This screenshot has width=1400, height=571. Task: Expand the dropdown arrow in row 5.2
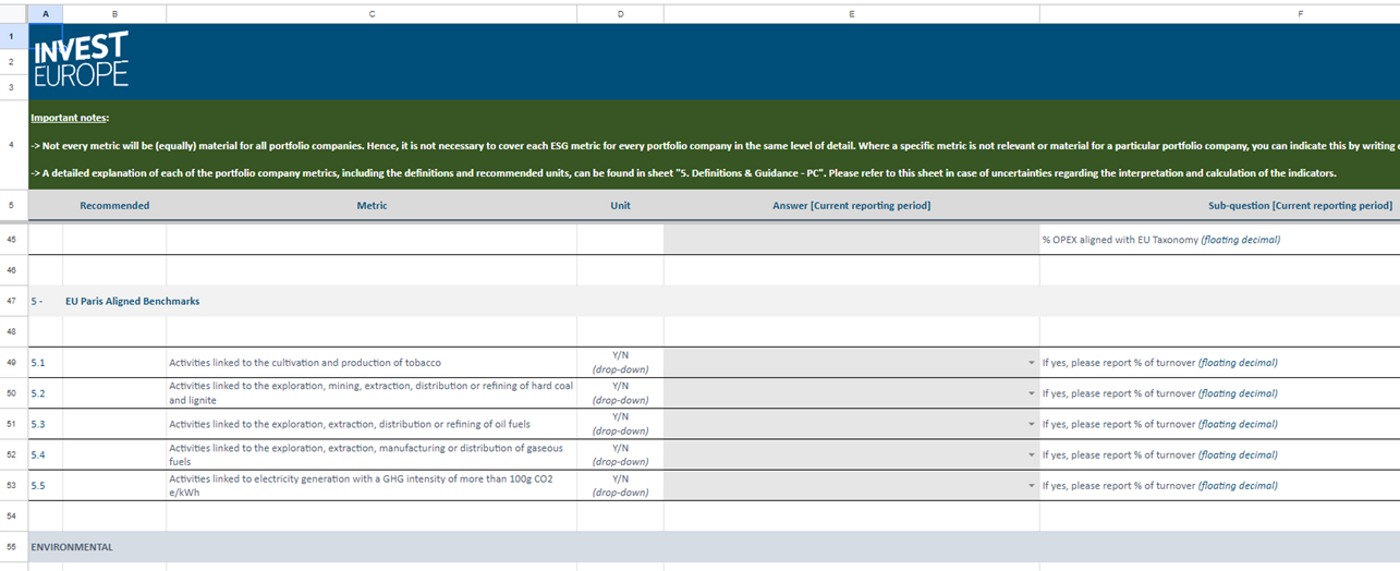tap(1031, 393)
